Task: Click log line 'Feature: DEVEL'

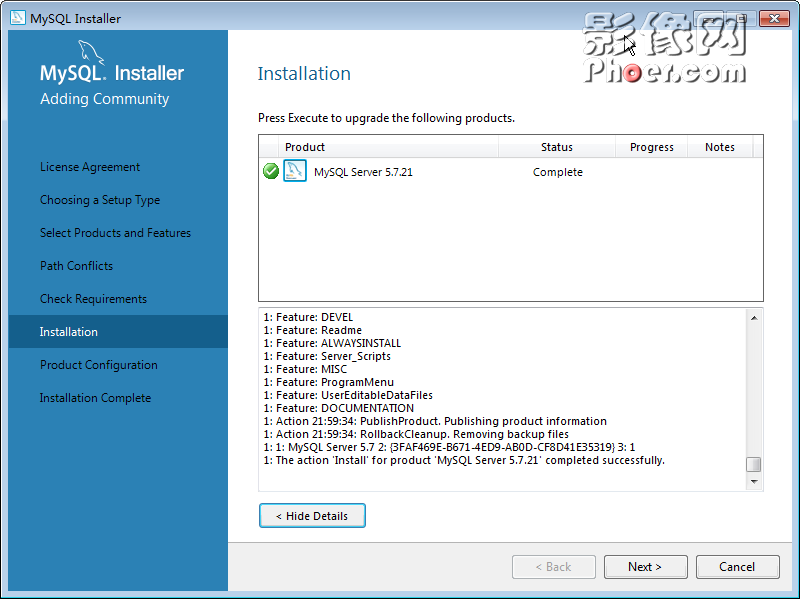Action: point(308,317)
